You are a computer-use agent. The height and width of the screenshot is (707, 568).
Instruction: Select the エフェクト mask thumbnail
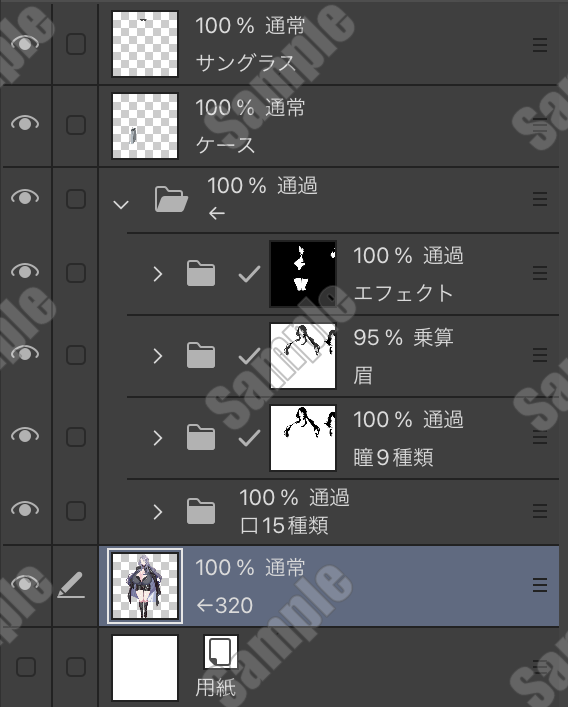coord(303,274)
